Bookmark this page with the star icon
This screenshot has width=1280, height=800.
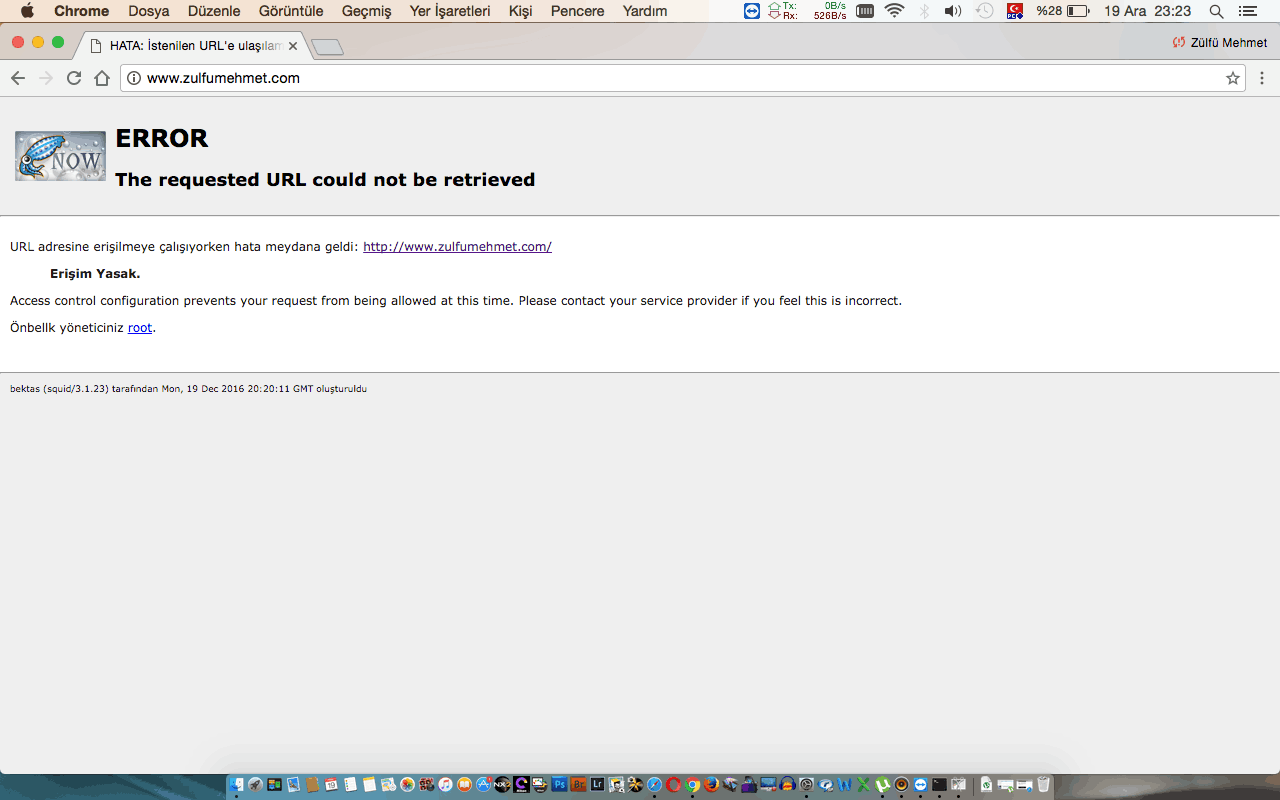1233,78
